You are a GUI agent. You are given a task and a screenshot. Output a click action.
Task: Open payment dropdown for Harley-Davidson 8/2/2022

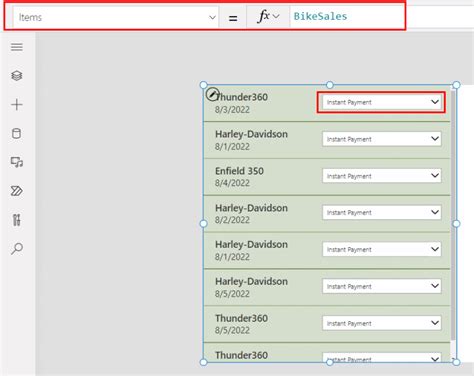[x=382, y=212]
